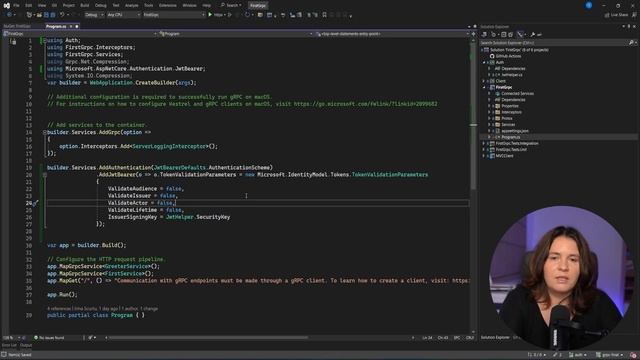Click the references CodeLens above Program class
The width and height of the screenshot is (640, 360).
coord(60,309)
